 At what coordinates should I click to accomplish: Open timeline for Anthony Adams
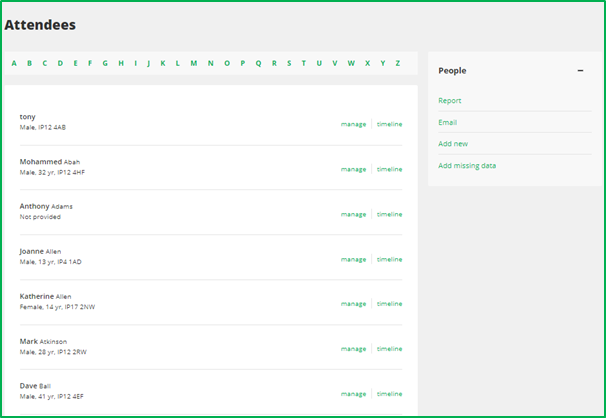(390, 214)
